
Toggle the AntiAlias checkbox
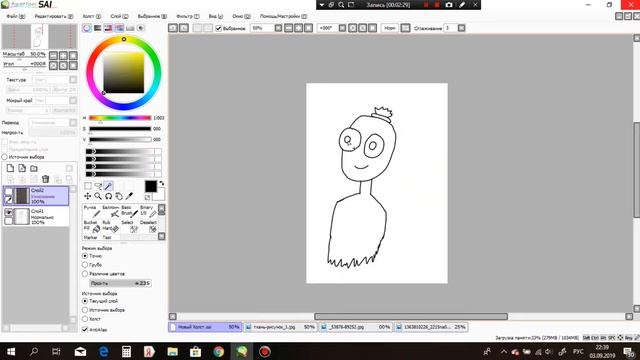pyautogui.click(x=85, y=329)
